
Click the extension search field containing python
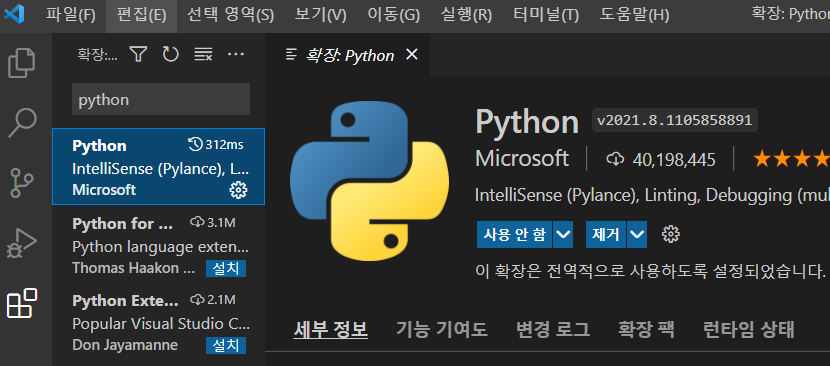(x=161, y=99)
